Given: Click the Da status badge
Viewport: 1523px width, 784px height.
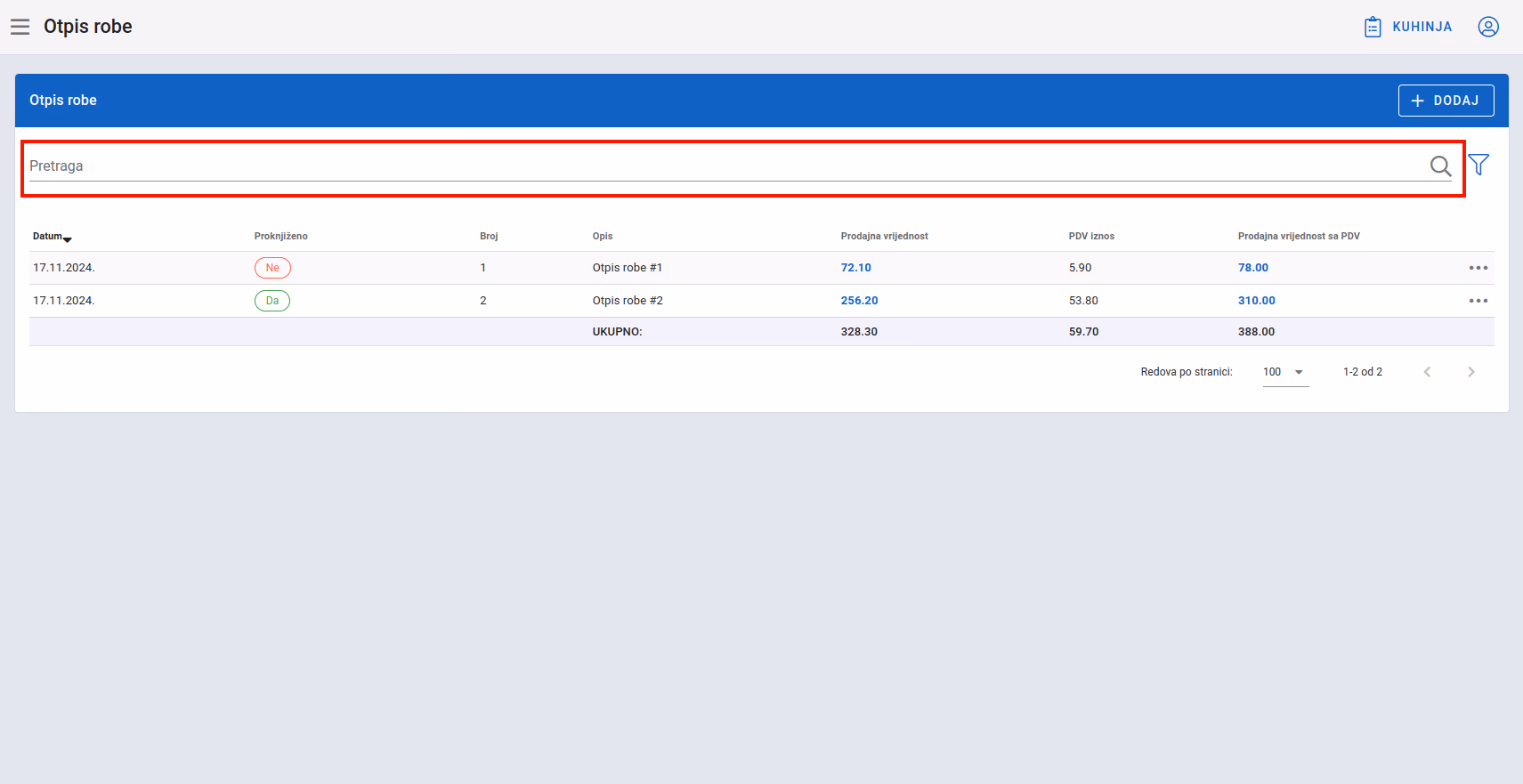Looking at the screenshot, I should [x=272, y=301].
